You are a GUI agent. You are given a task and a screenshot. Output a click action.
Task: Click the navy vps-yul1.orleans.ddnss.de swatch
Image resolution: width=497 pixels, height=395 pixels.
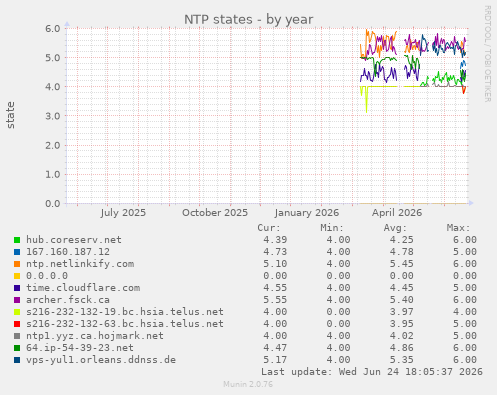[17, 360]
